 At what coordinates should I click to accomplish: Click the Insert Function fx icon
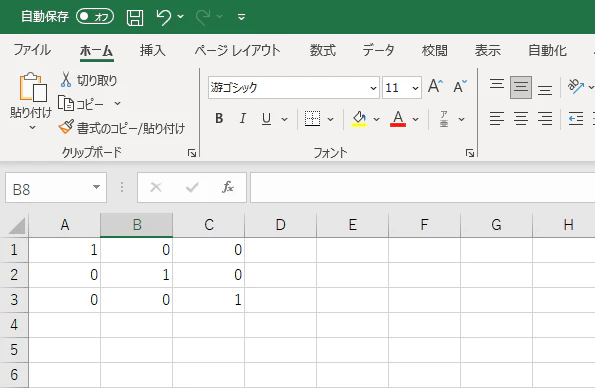[228, 187]
